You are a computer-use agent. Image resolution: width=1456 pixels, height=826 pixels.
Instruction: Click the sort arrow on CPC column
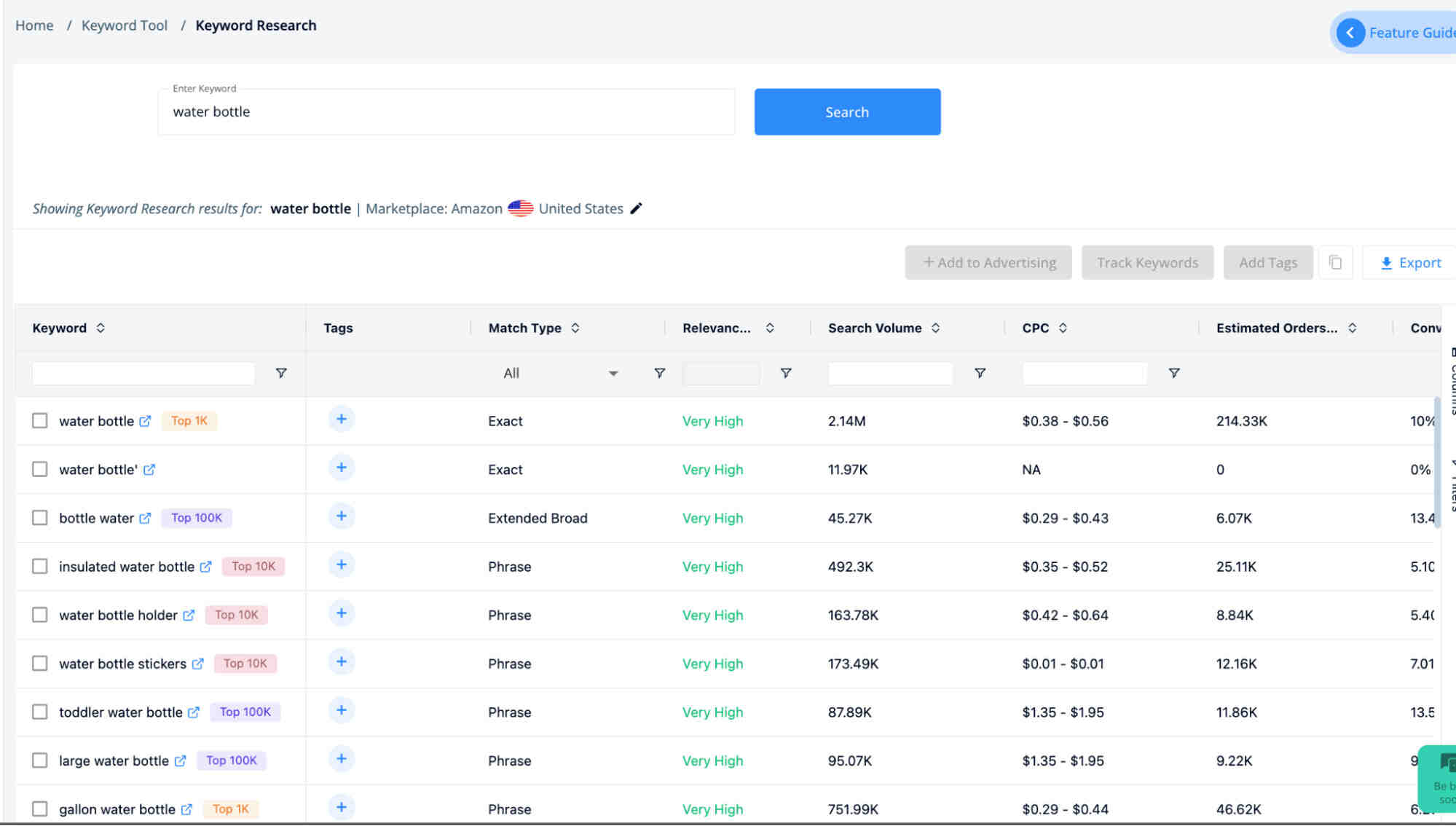click(1063, 327)
